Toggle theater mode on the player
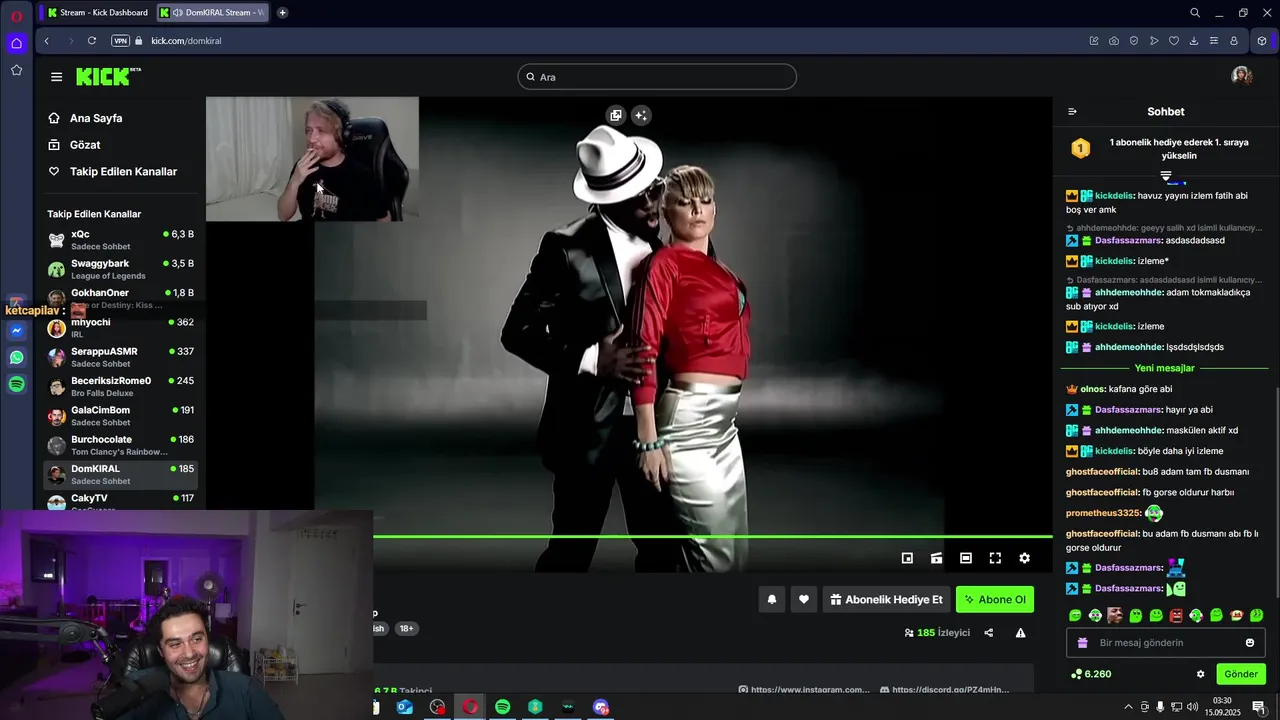Image resolution: width=1280 pixels, height=720 pixels. pyautogui.click(x=966, y=558)
